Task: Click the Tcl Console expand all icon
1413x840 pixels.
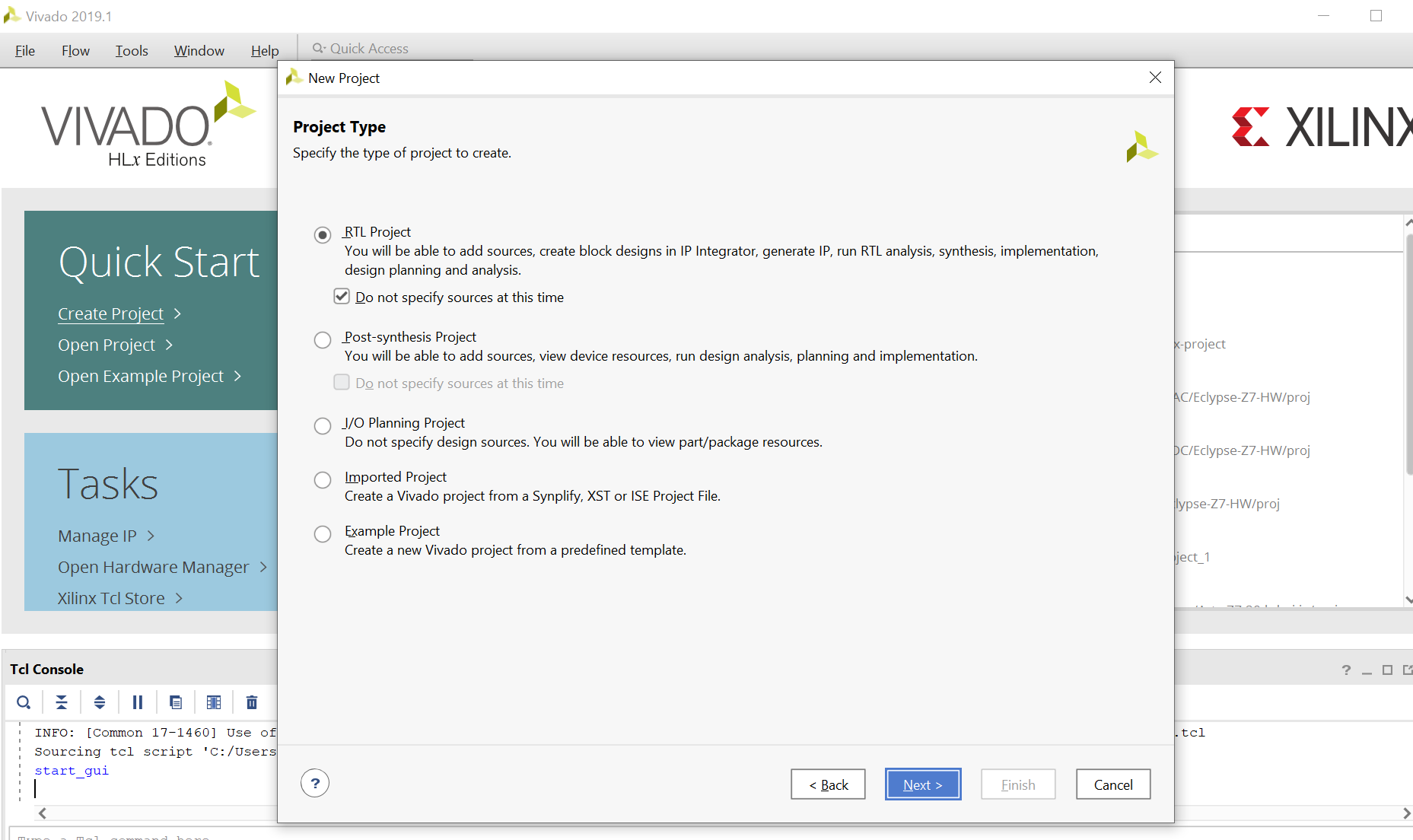Action: tap(100, 702)
